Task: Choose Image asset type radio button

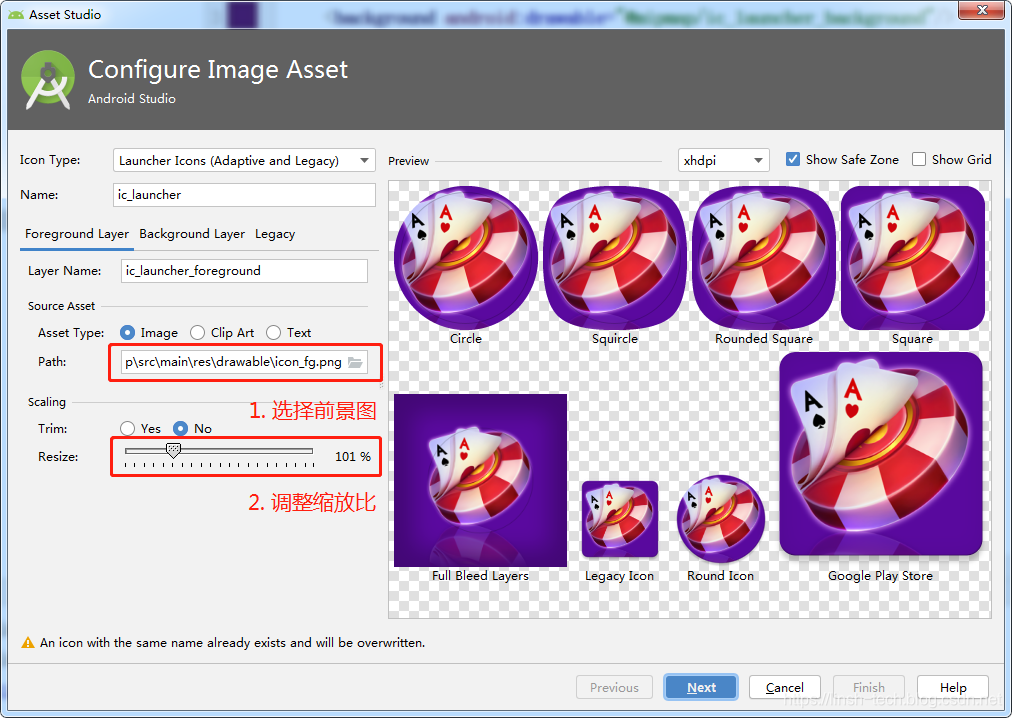Action: tap(128, 333)
